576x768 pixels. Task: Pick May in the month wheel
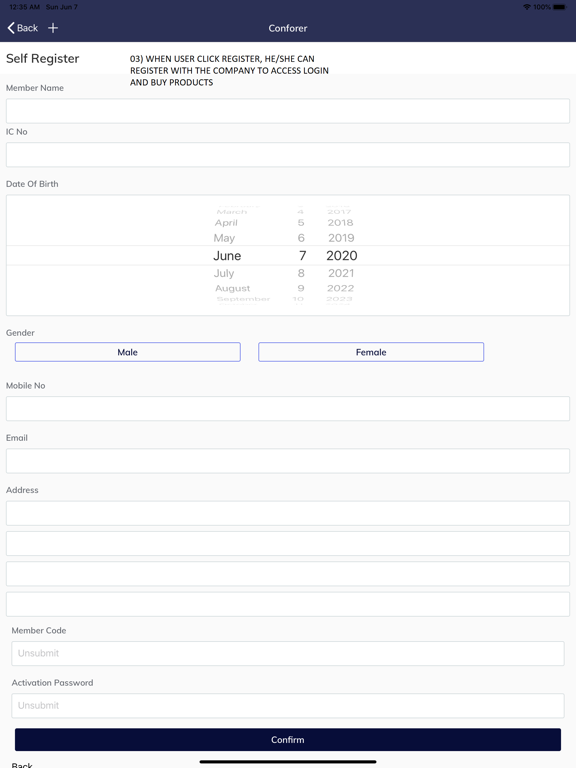click(224, 238)
